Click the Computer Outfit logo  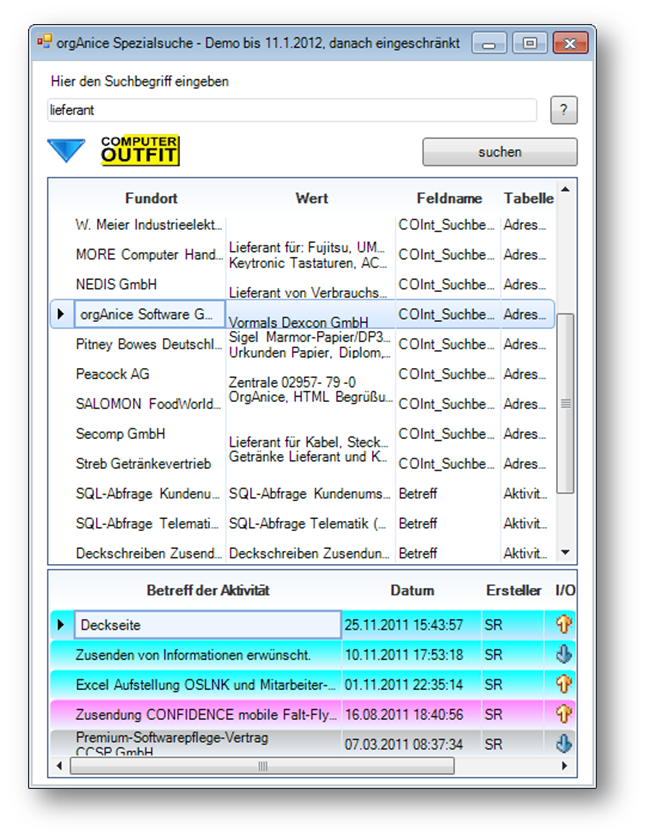140,151
